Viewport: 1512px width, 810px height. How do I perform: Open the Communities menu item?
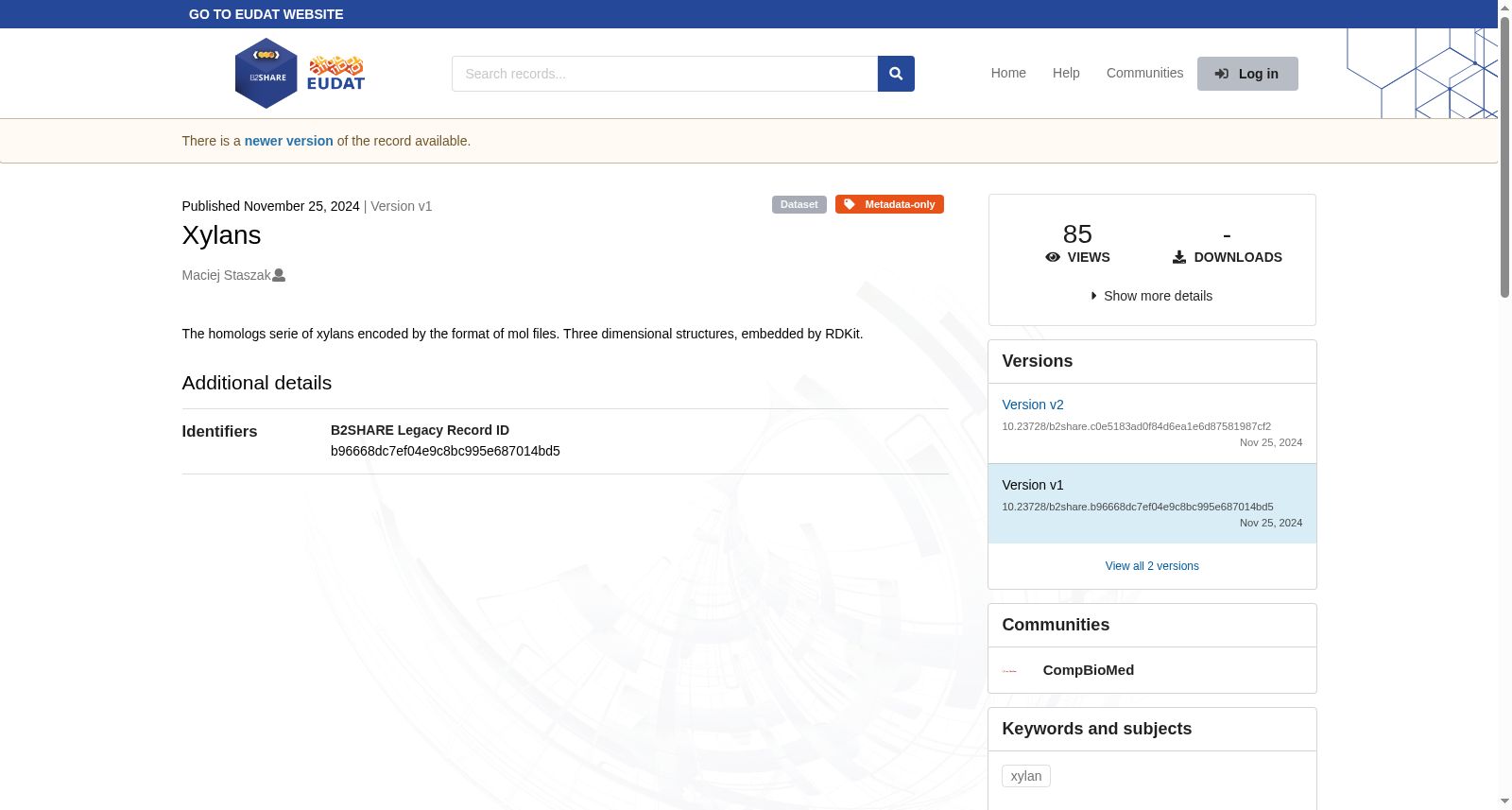[x=1144, y=73]
